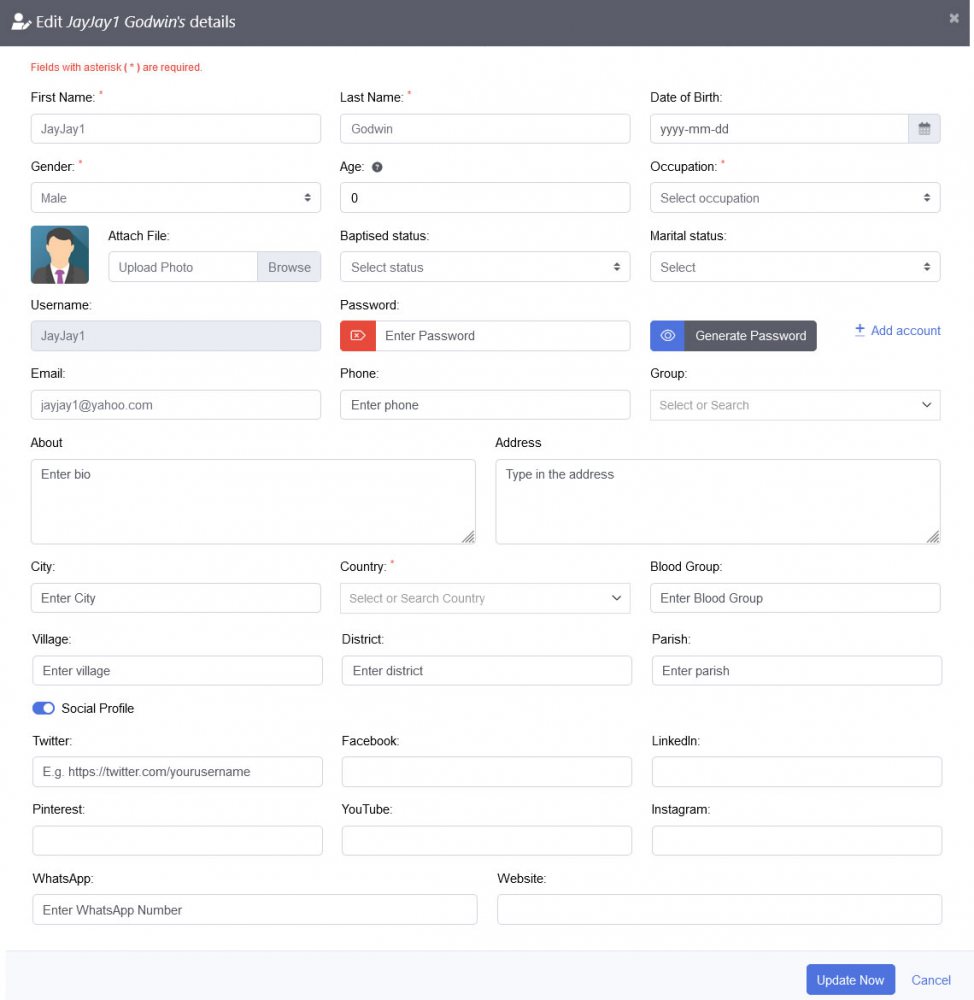Screen dimensions: 974x1000
Task: Click the Update Now button
Action: (x=849, y=979)
